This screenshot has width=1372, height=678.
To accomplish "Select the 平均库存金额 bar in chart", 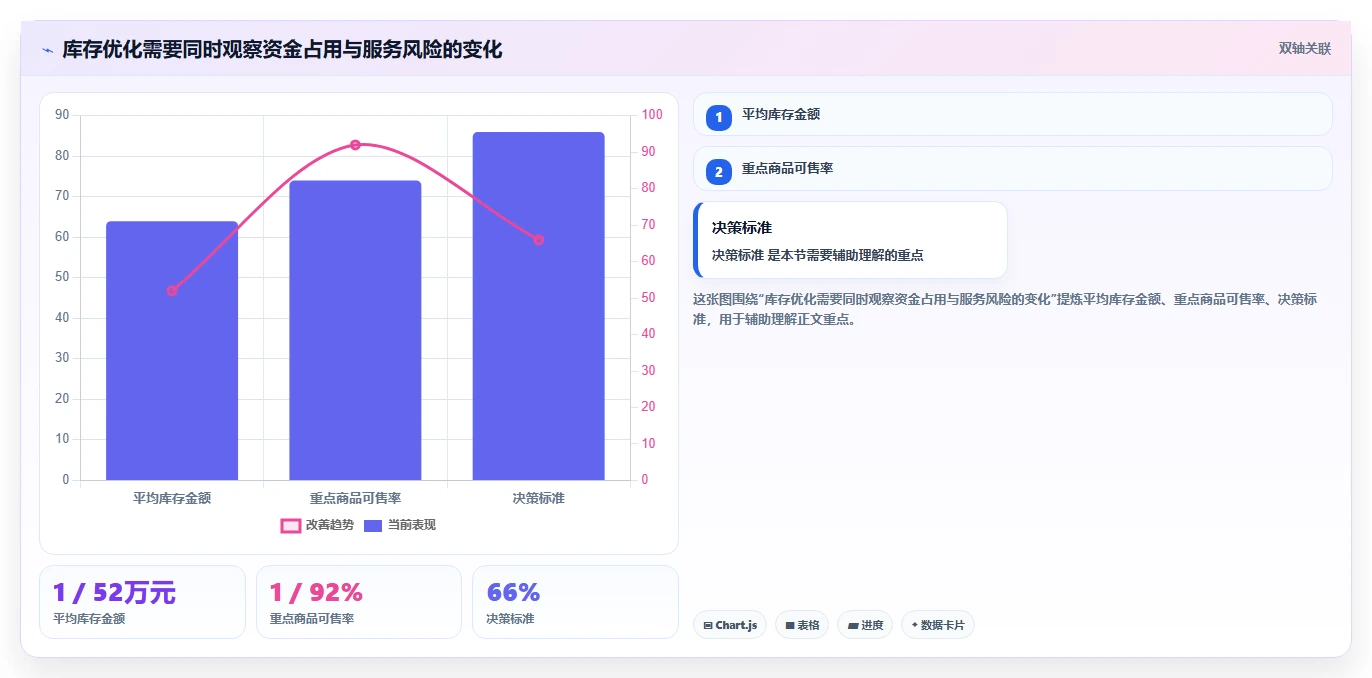I will pyautogui.click(x=172, y=351).
